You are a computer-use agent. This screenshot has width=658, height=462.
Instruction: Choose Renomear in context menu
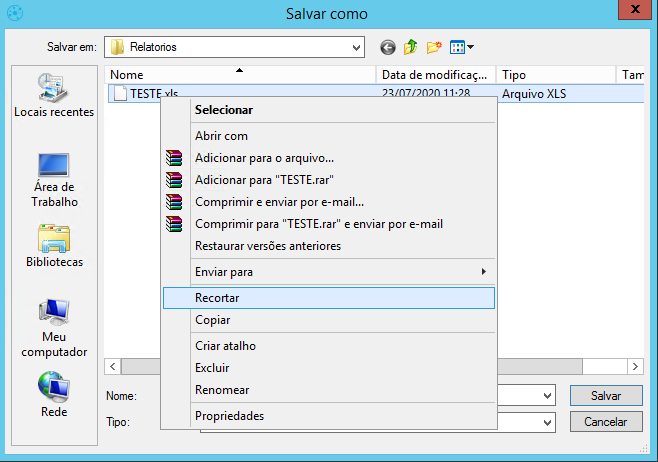tap(329, 390)
